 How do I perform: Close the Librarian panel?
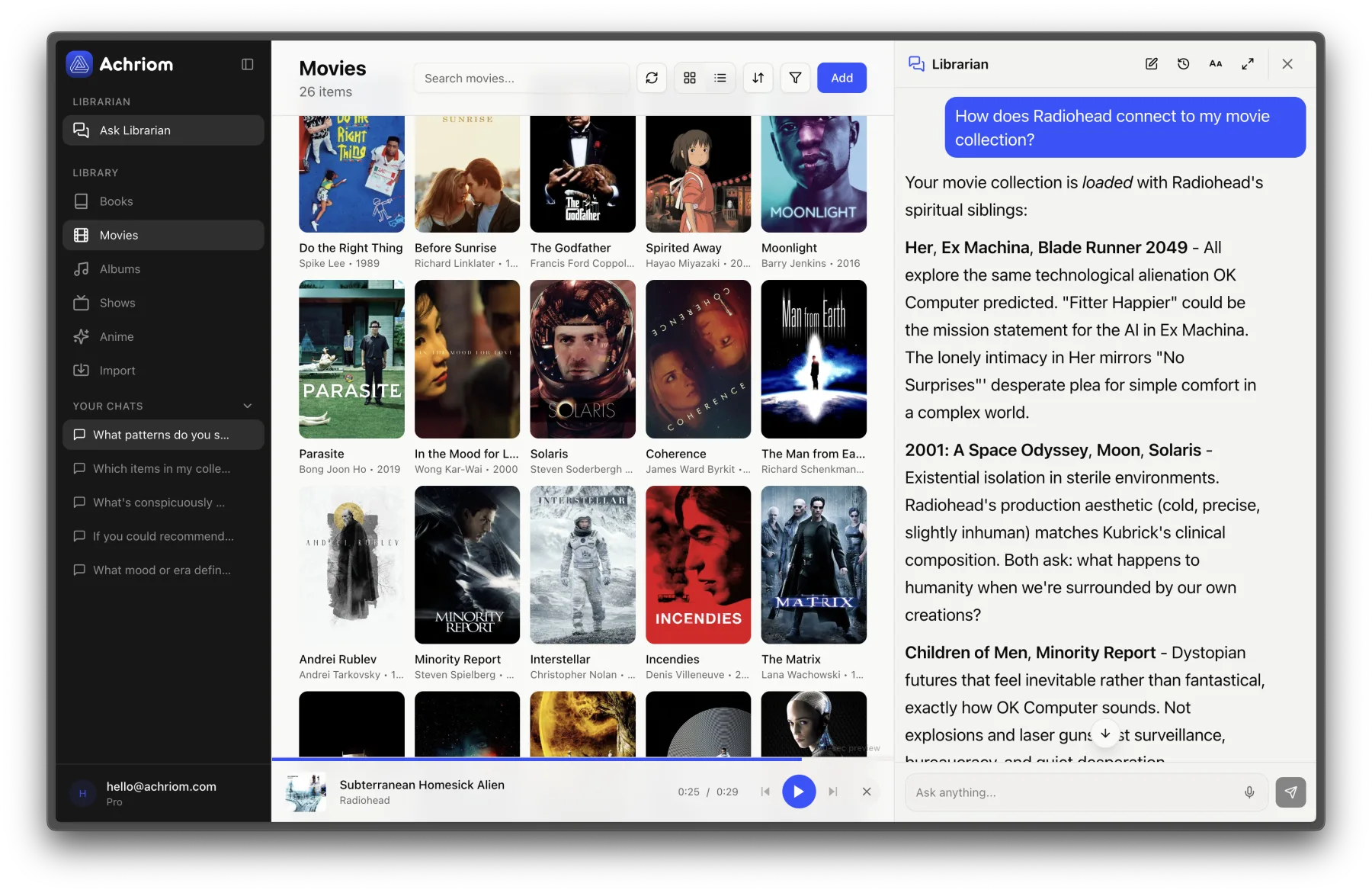coord(1287,64)
